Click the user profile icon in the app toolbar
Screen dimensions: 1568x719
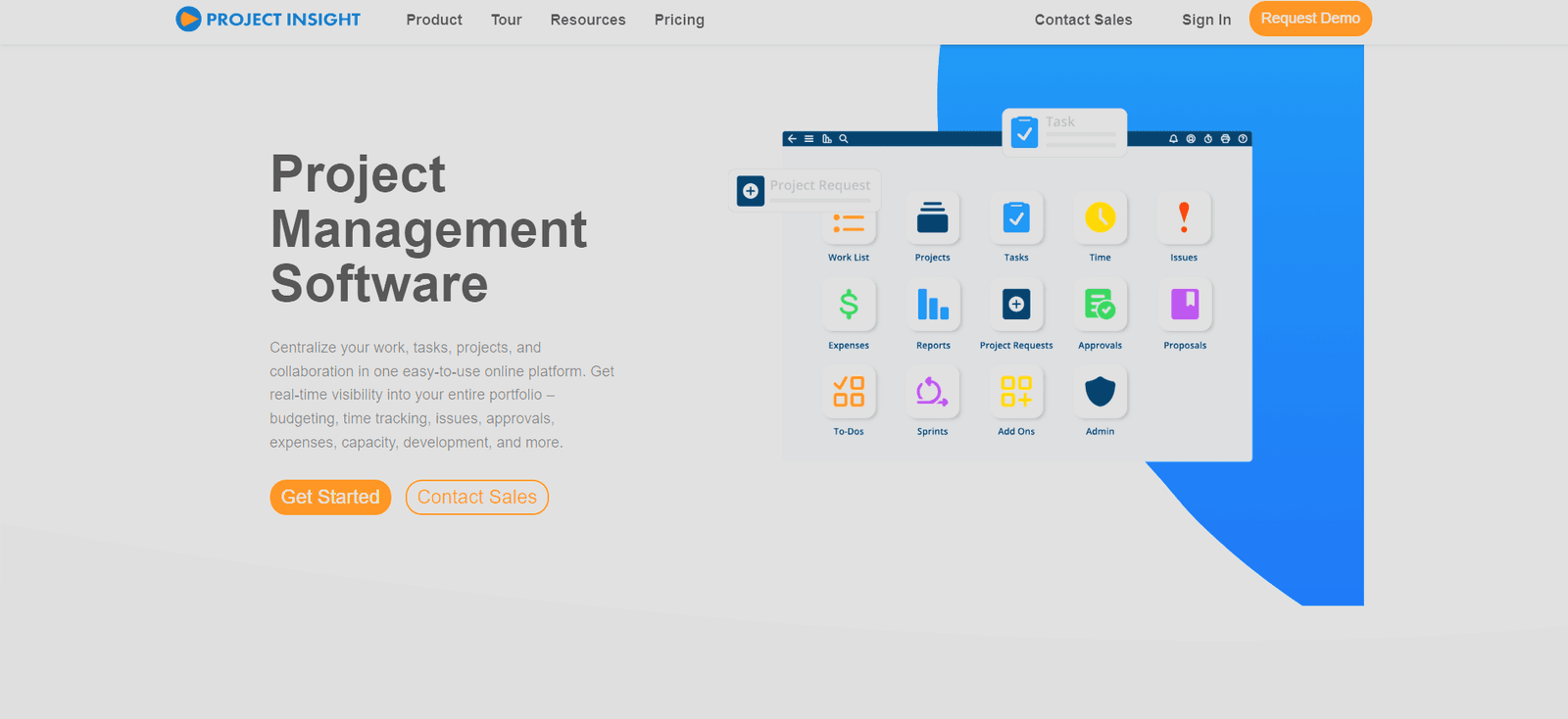(1191, 139)
